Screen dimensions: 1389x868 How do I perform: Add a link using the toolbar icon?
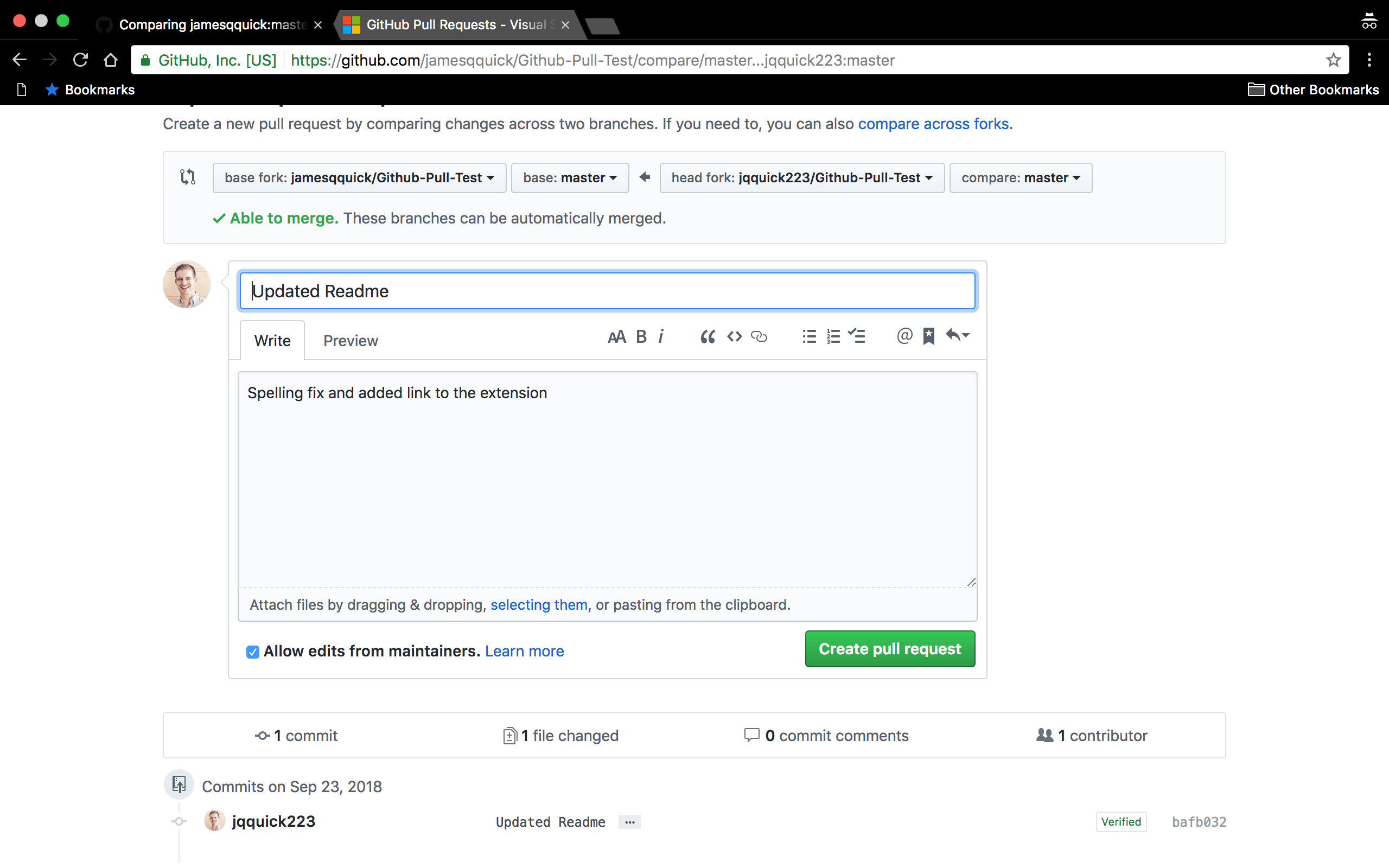[759, 337]
